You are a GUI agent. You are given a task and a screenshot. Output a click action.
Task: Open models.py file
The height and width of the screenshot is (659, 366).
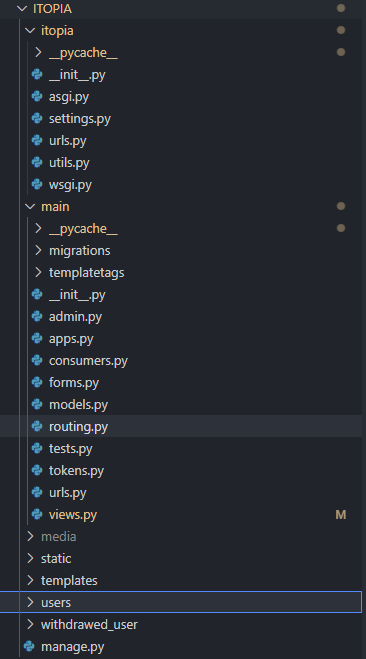pos(79,405)
